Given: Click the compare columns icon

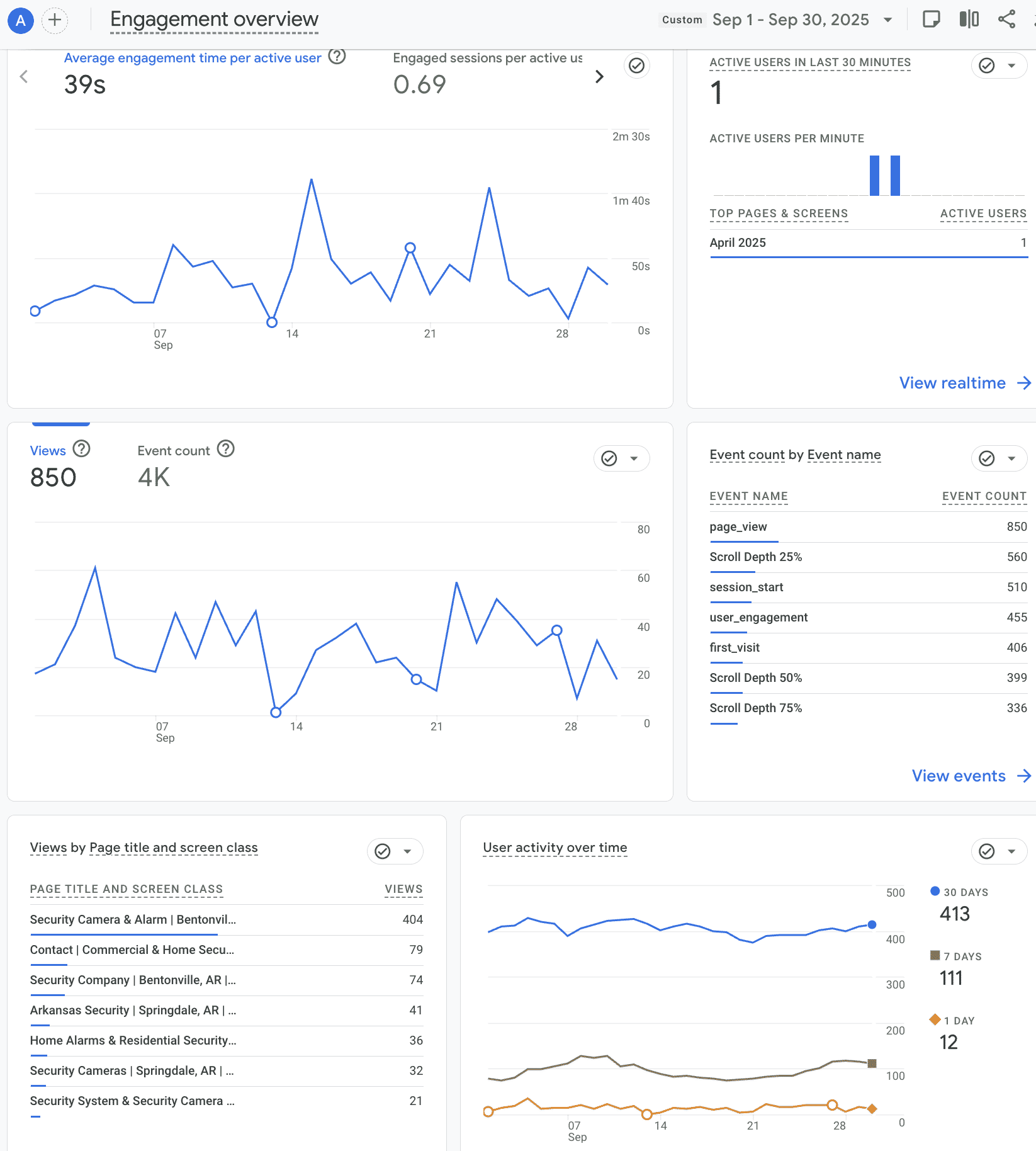Looking at the screenshot, I should point(969,20).
